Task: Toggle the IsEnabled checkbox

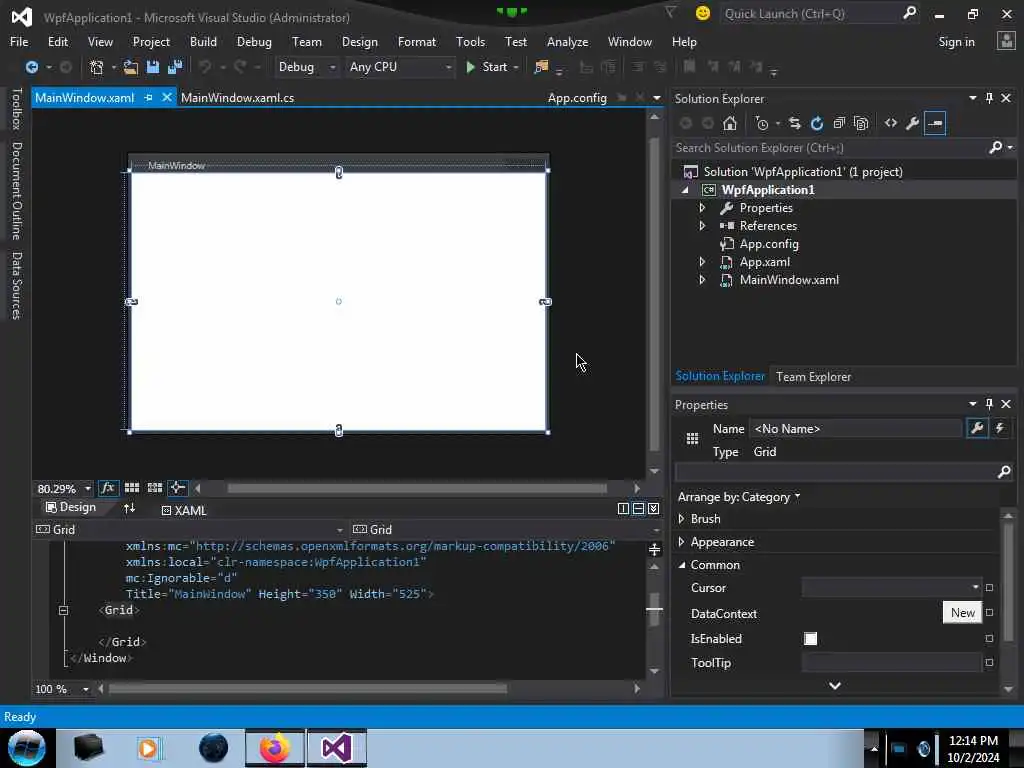Action: click(810, 639)
